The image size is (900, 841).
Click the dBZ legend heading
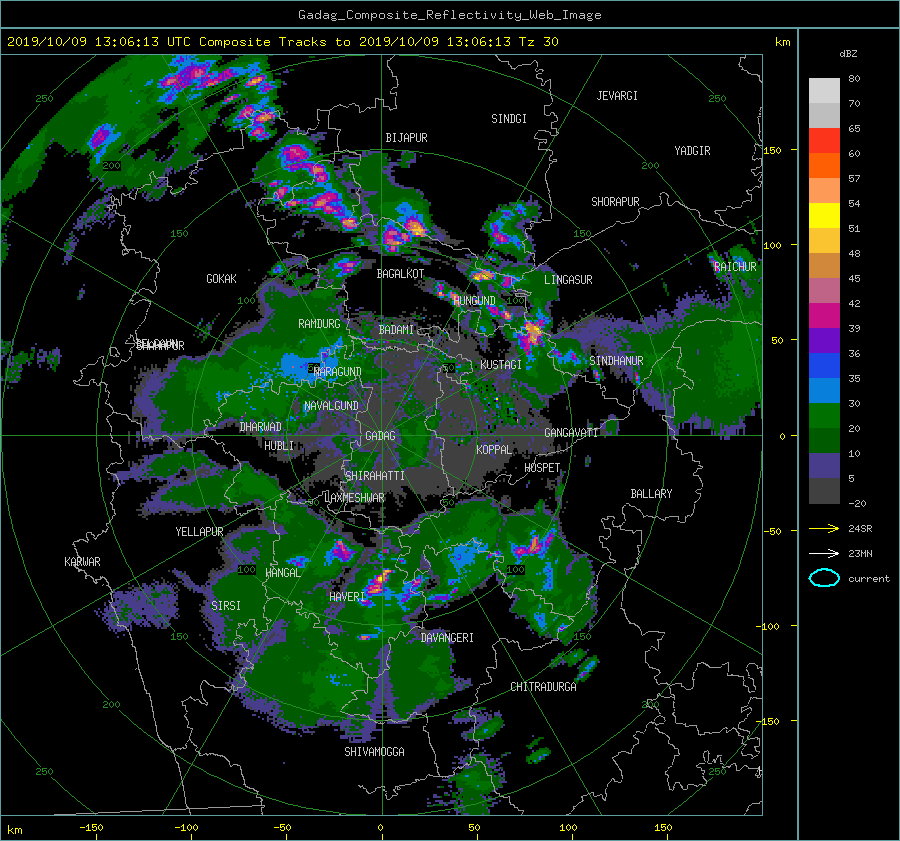[848, 53]
